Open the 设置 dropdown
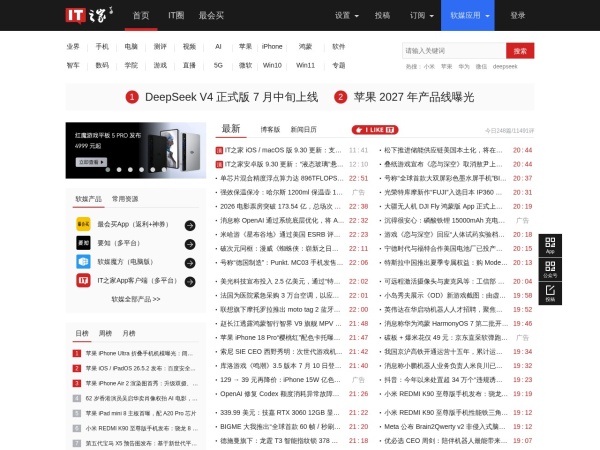Screen dimensions: 600x450 347,15
